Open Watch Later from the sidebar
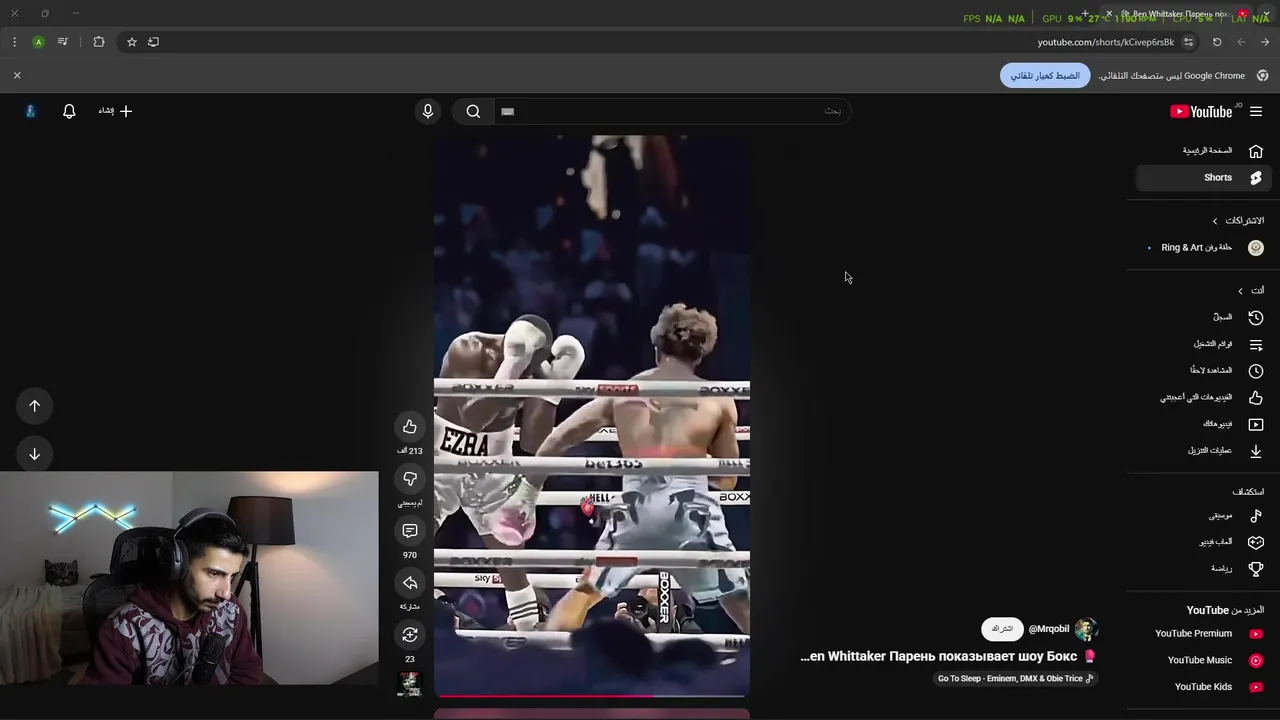The image size is (1280, 720). [1204, 371]
